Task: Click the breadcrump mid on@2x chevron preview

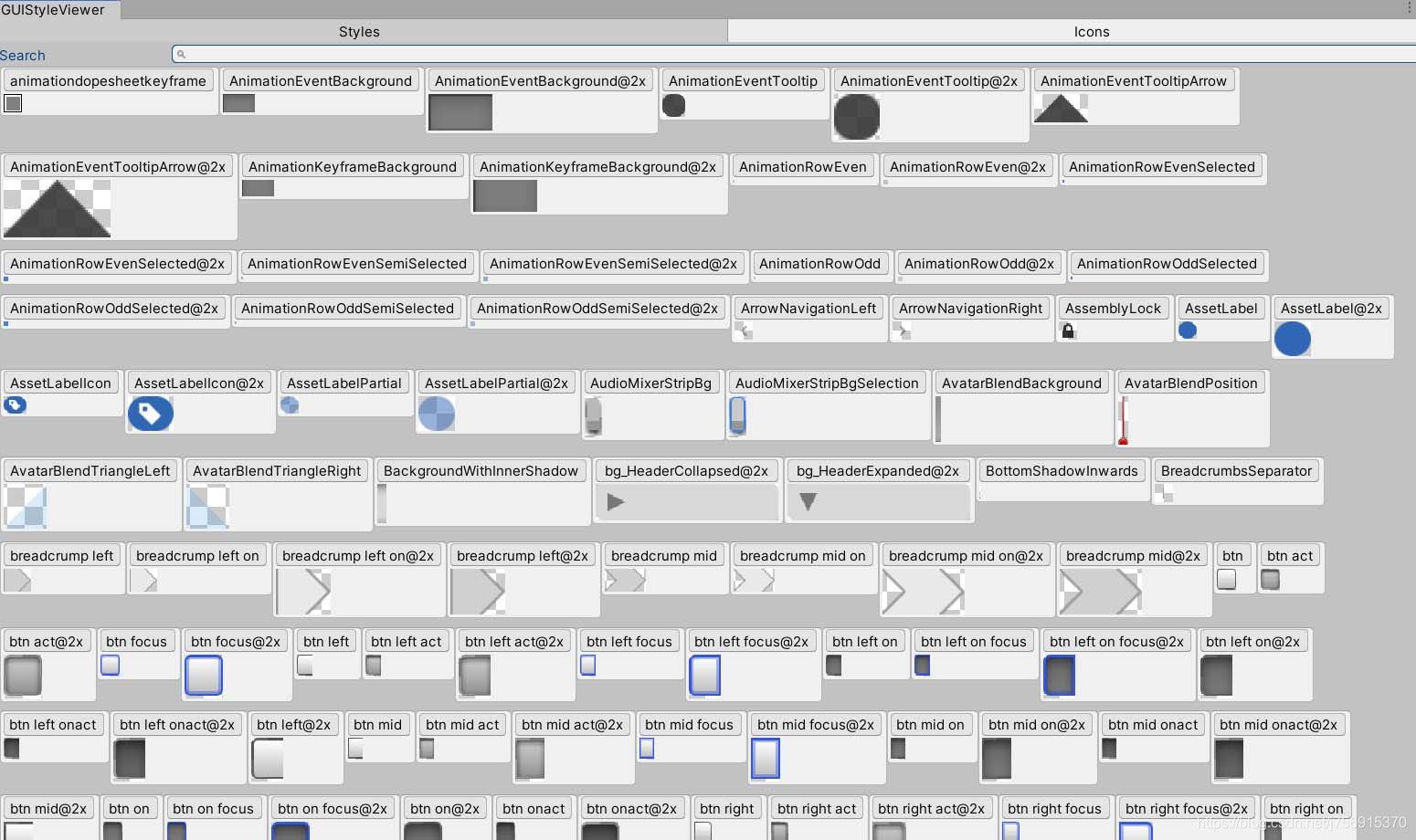Action: coord(924,592)
